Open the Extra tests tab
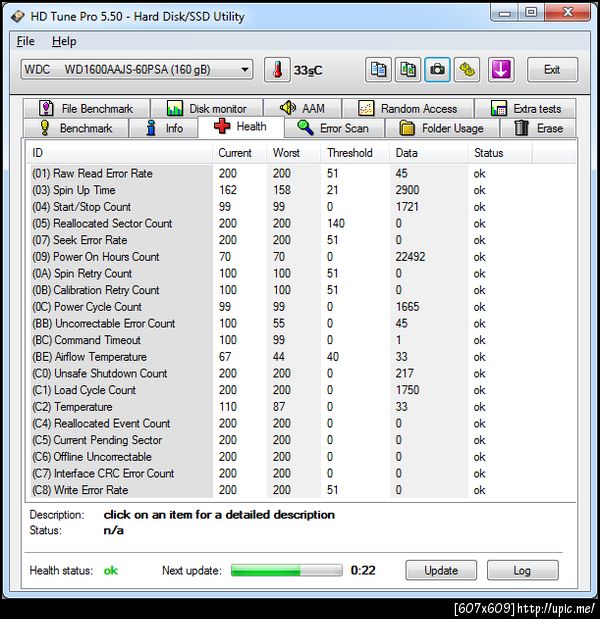 (x=525, y=109)
